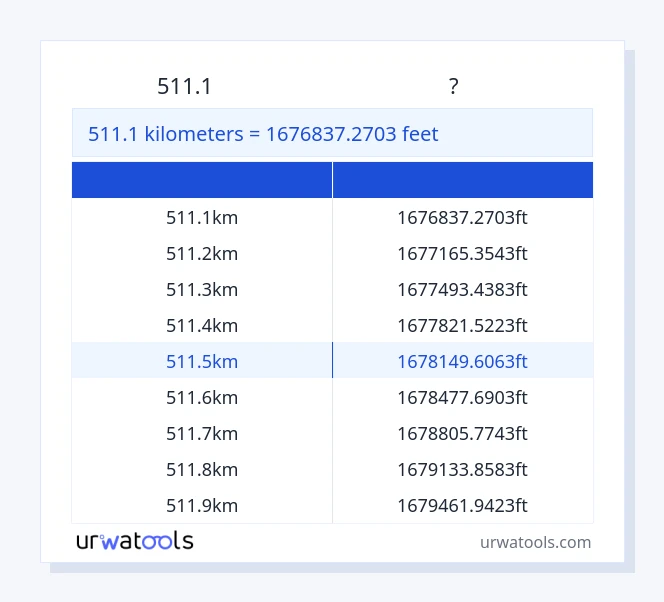Viewport: 664px width, 602px height.
Task: Click the question mark result field
Action: click(x=453, y=87)
